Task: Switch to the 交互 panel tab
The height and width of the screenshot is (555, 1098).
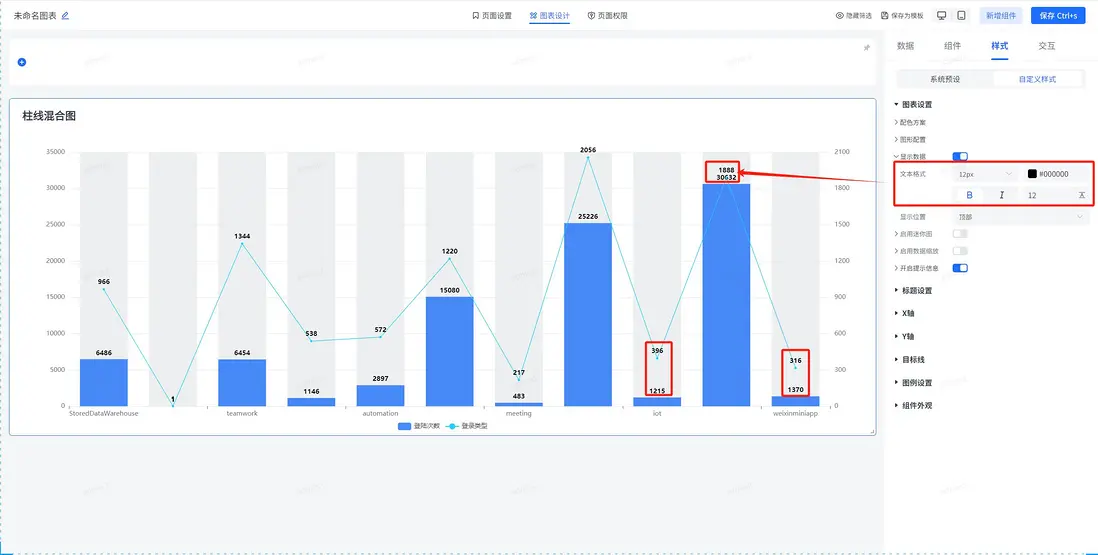Action: [1046, 46]
